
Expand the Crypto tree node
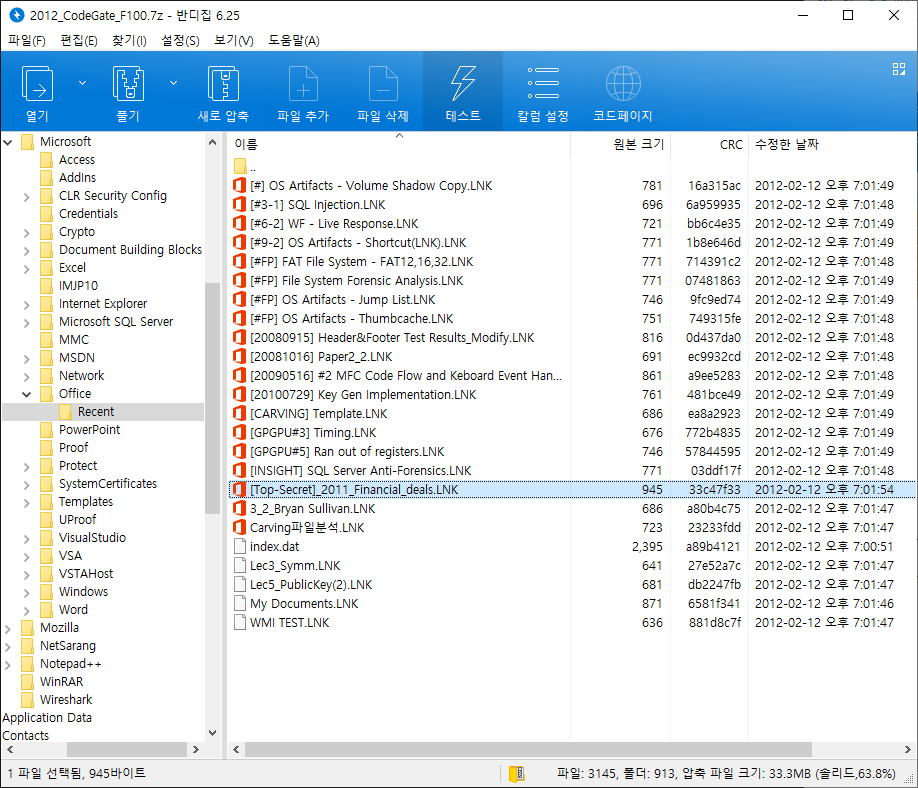(26, 232)
